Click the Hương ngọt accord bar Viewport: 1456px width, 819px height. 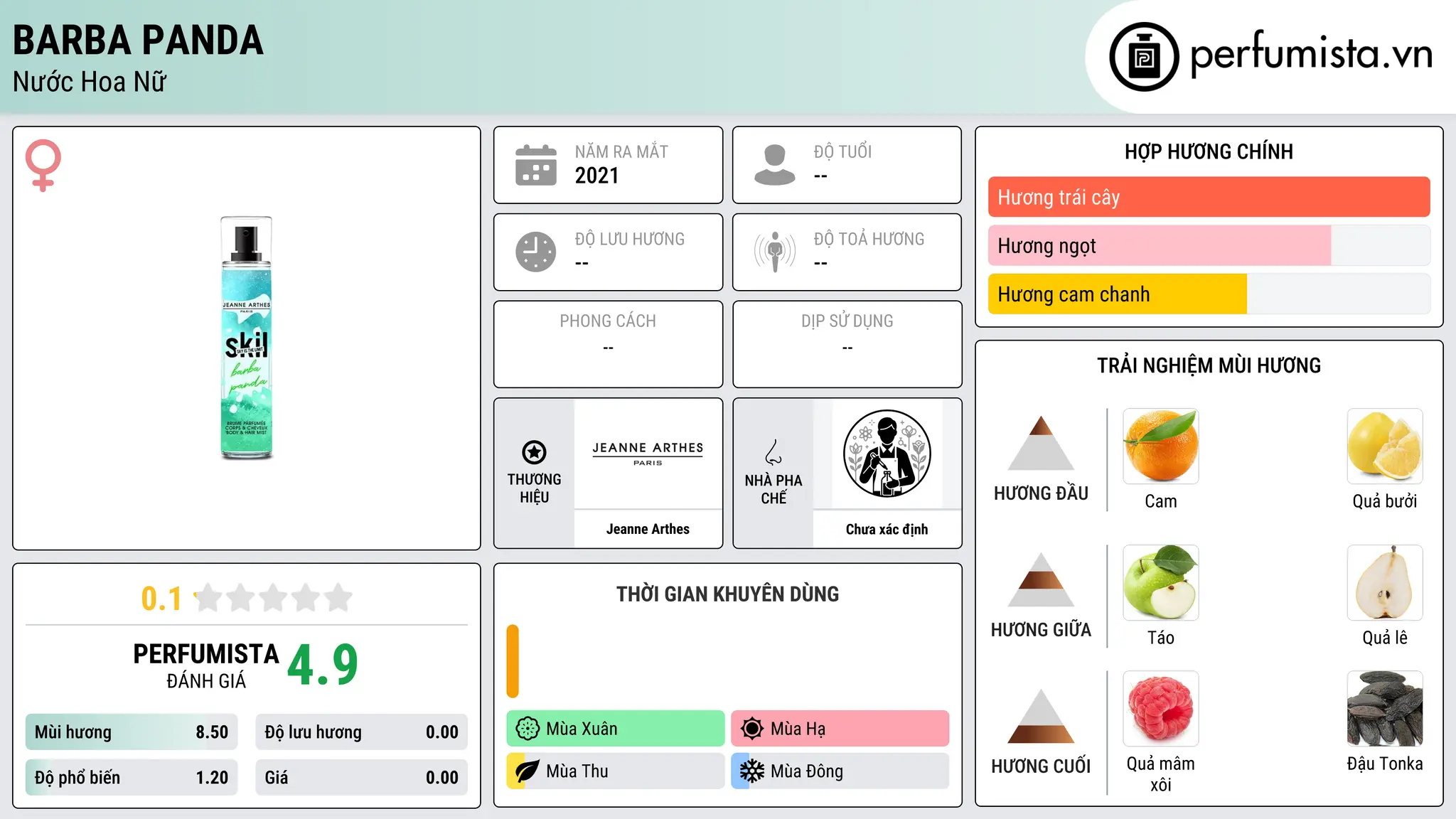1209,245
